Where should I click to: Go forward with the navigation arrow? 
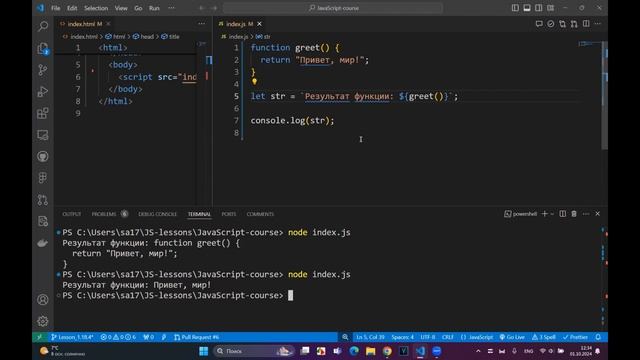pos(214,8)
